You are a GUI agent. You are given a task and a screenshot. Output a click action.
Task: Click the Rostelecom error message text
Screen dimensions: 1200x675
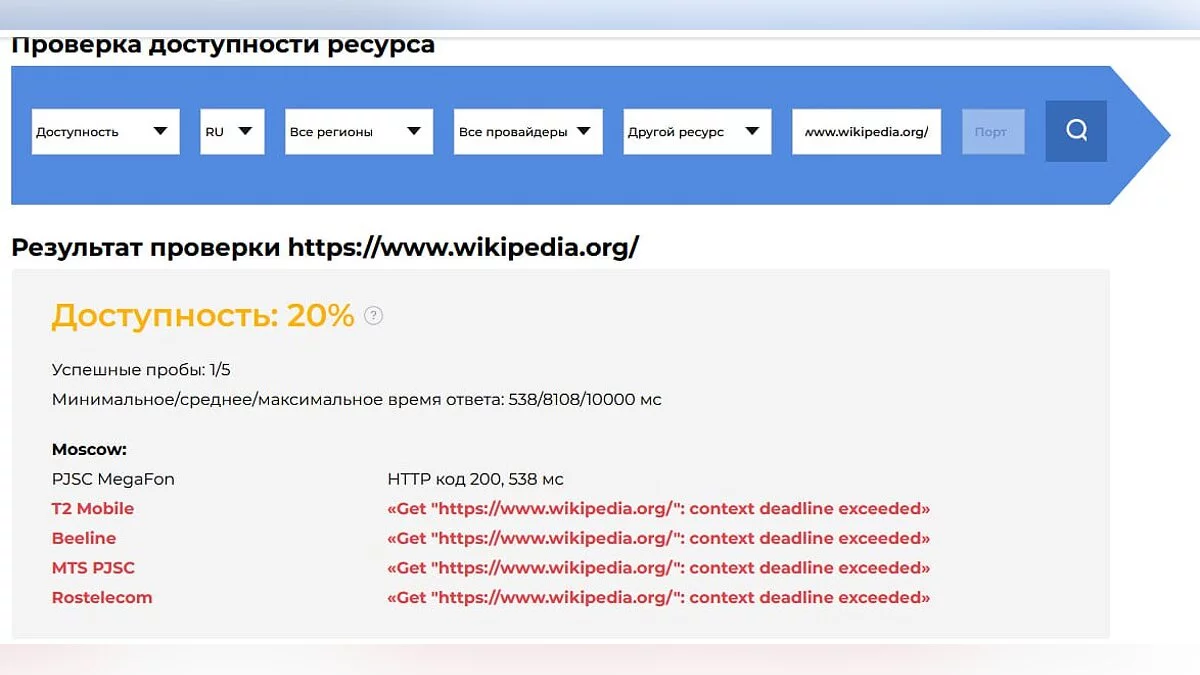pyautogui.click(x=658, y=598)
